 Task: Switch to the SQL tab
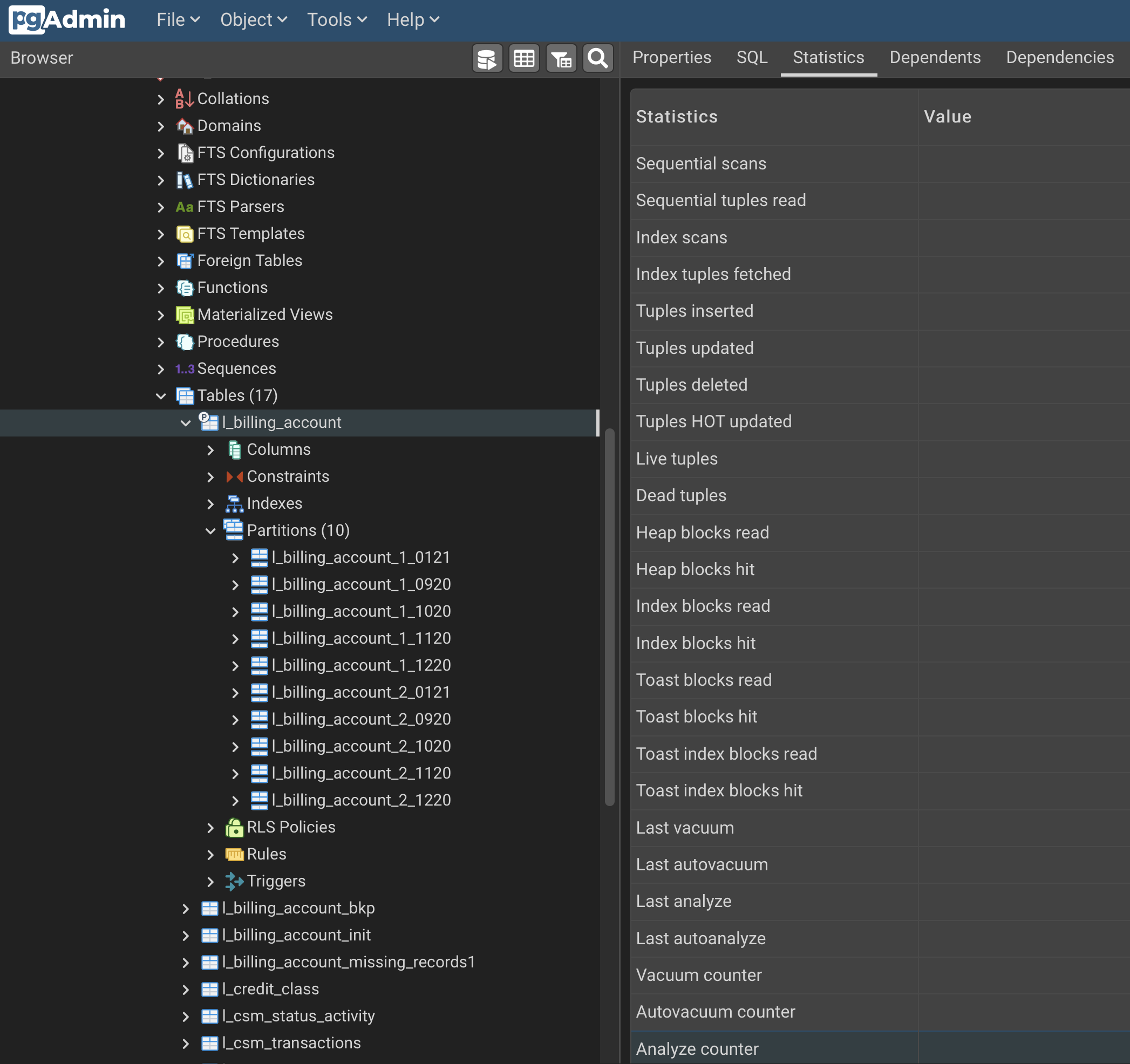click(751, 57)
